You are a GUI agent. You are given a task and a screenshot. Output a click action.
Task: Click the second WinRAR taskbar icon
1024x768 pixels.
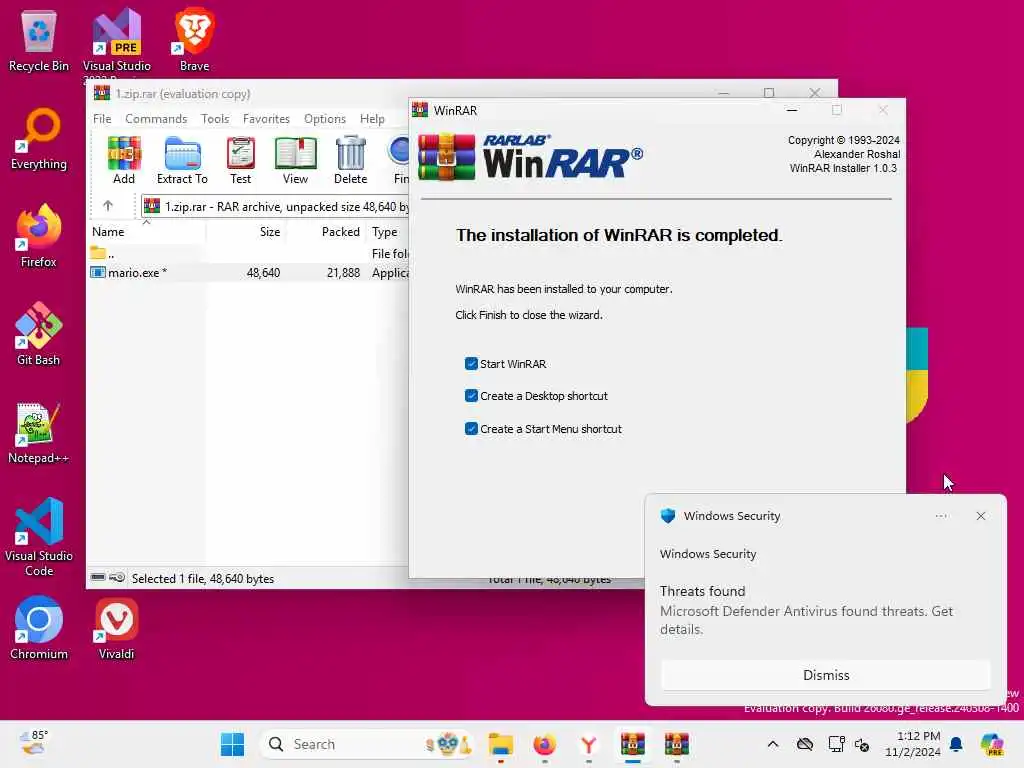pos(677,744)
